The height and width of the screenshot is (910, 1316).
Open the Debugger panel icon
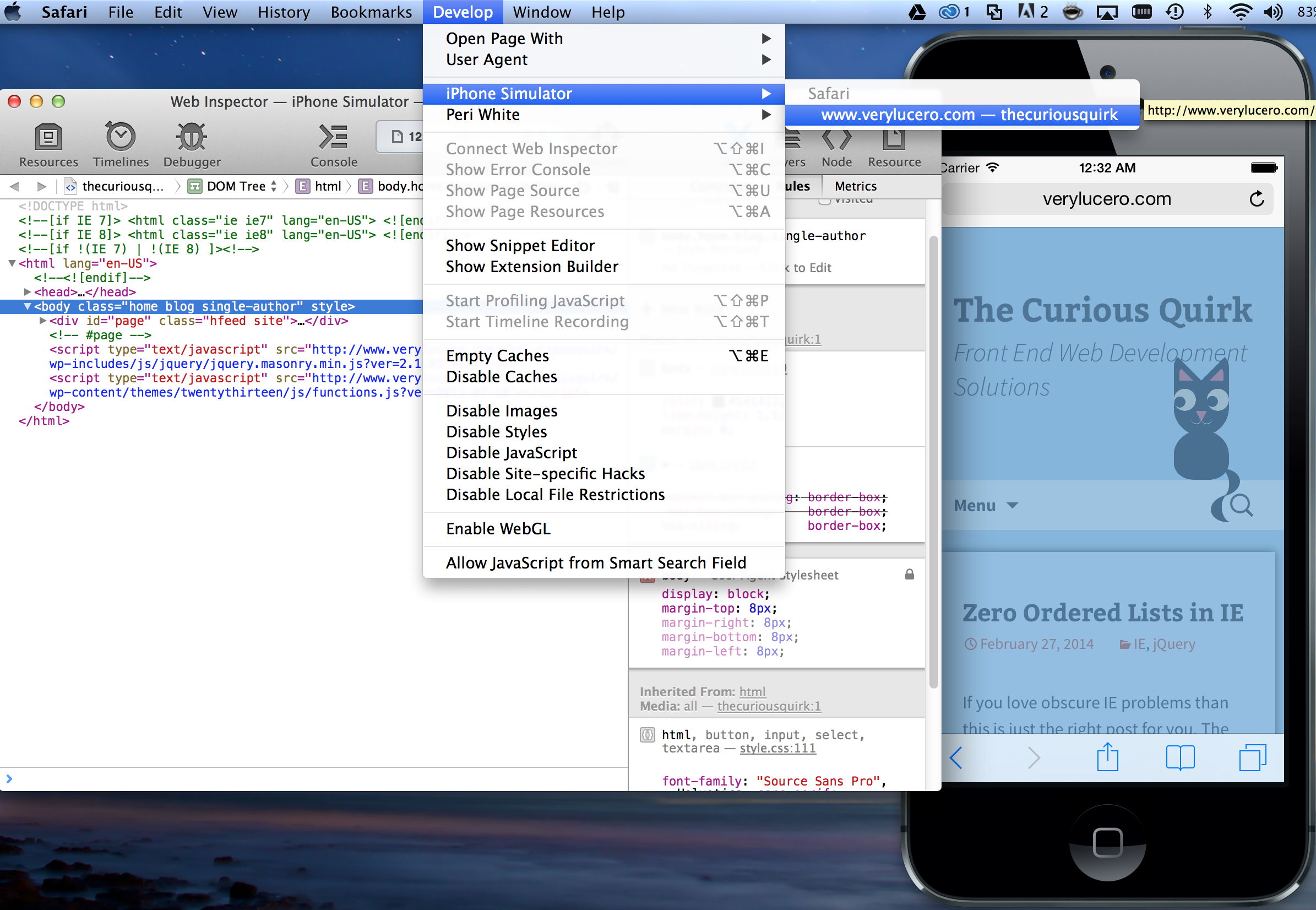[x=192, y=145]
